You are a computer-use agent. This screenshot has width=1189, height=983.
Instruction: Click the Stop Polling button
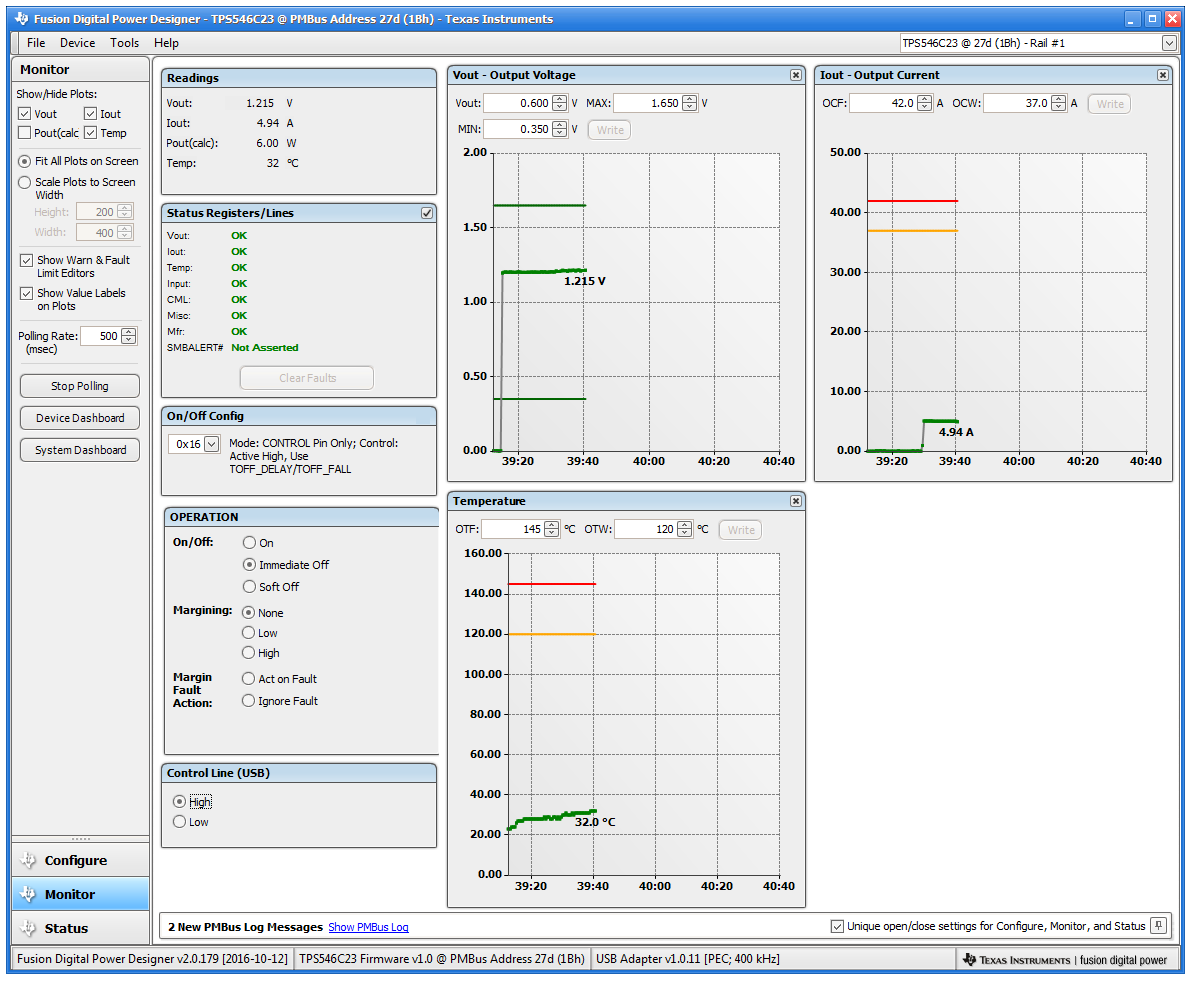[79, 385]
